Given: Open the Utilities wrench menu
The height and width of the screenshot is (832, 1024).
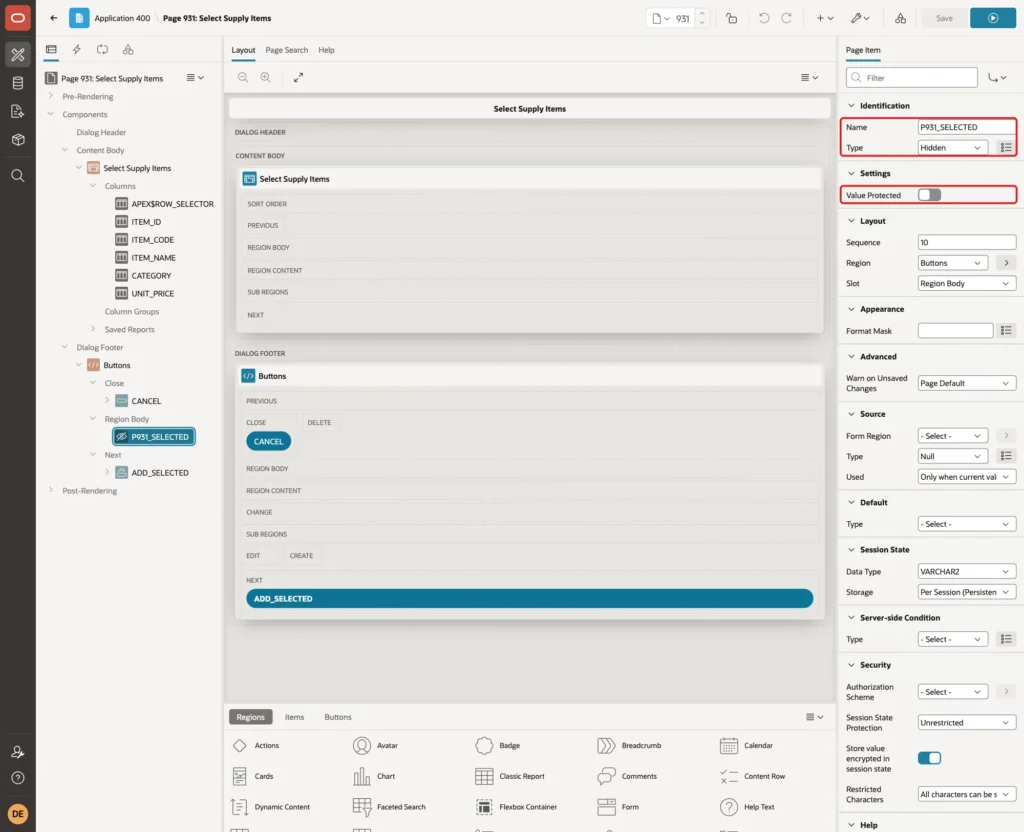Looking at the screenshot, I should click(x=859, y=18).
